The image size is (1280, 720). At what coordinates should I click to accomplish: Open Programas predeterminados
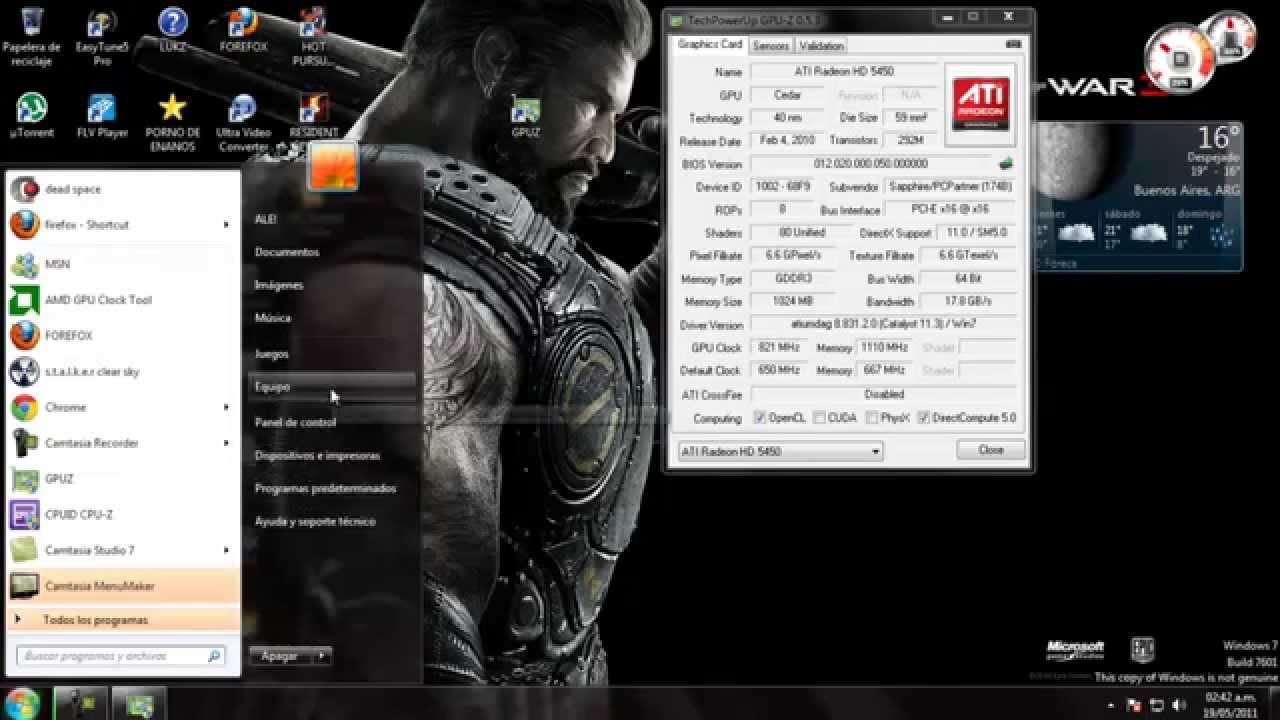[326, 489]
